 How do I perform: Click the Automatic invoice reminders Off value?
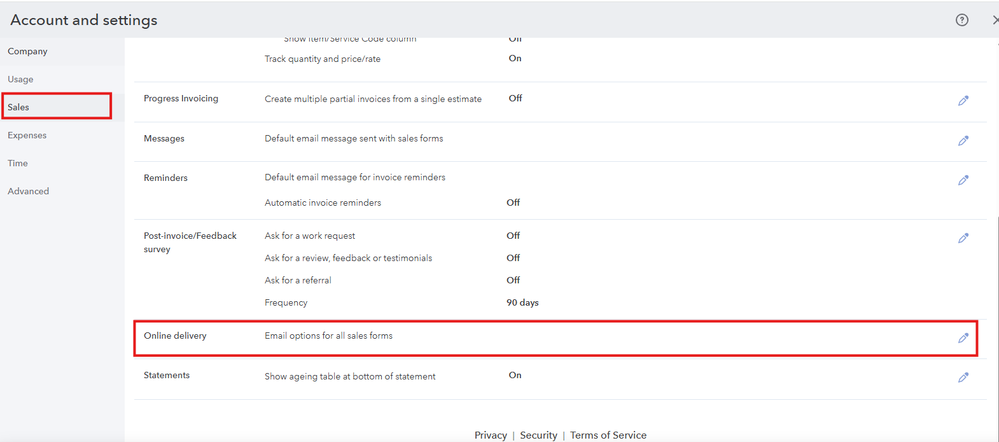513,202
